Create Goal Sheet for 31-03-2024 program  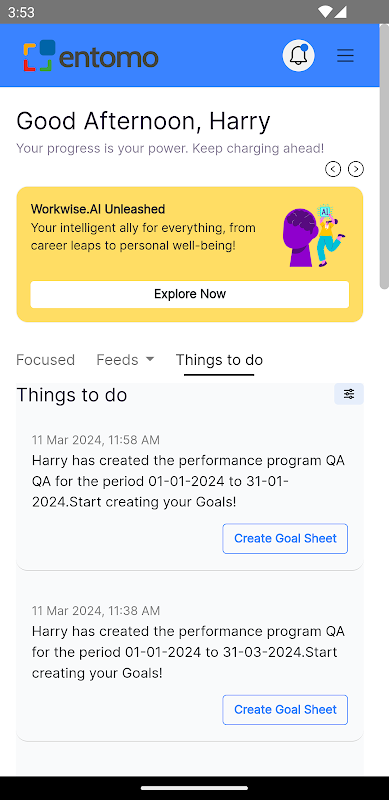click(x=285, y=710)
